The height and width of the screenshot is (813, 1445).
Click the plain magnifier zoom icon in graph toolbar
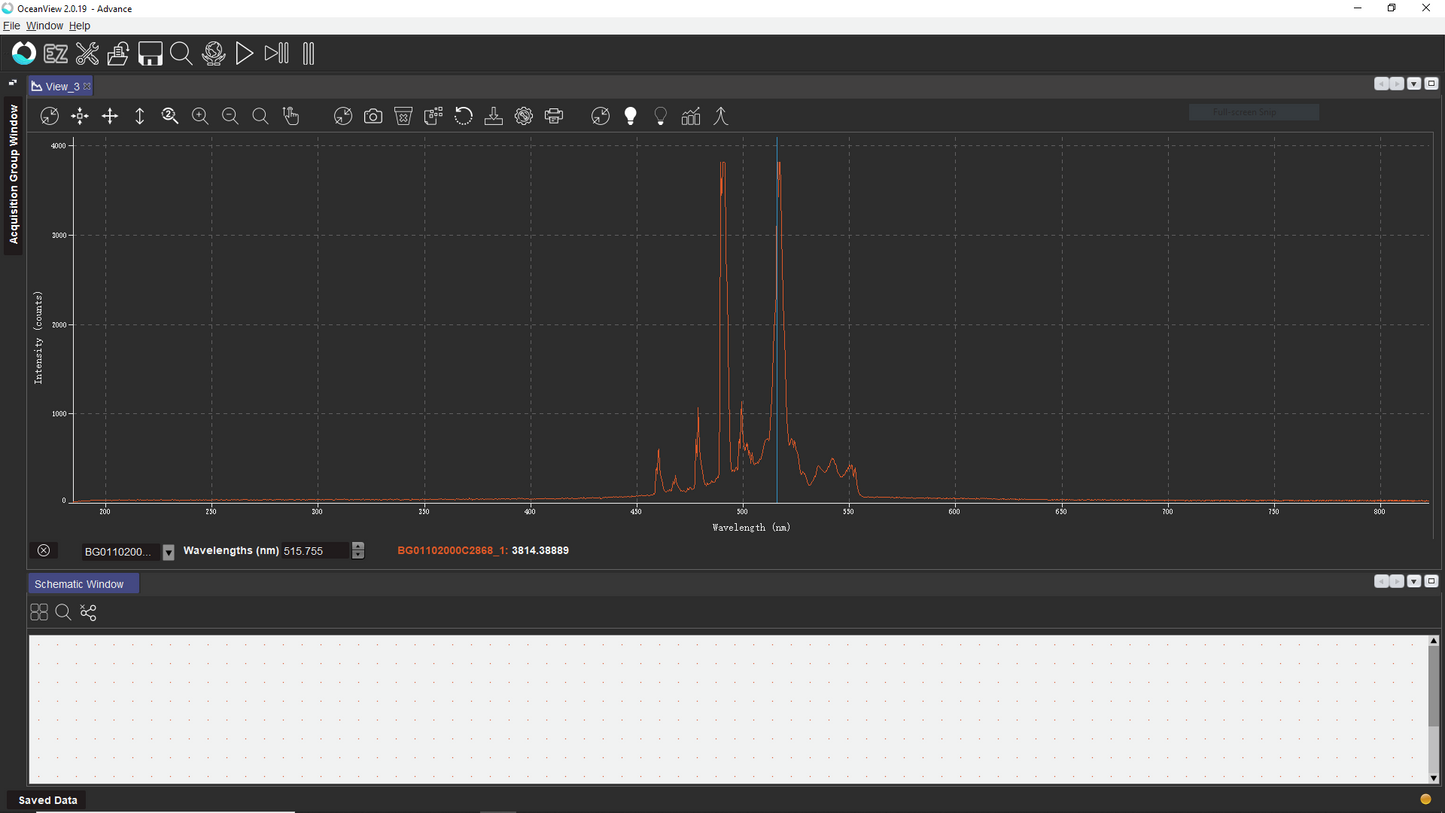pyautogui.click(x=260, y=117)
